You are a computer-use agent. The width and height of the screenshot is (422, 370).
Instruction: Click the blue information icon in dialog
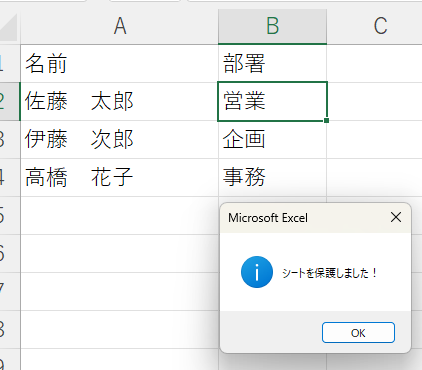point(257,272)
